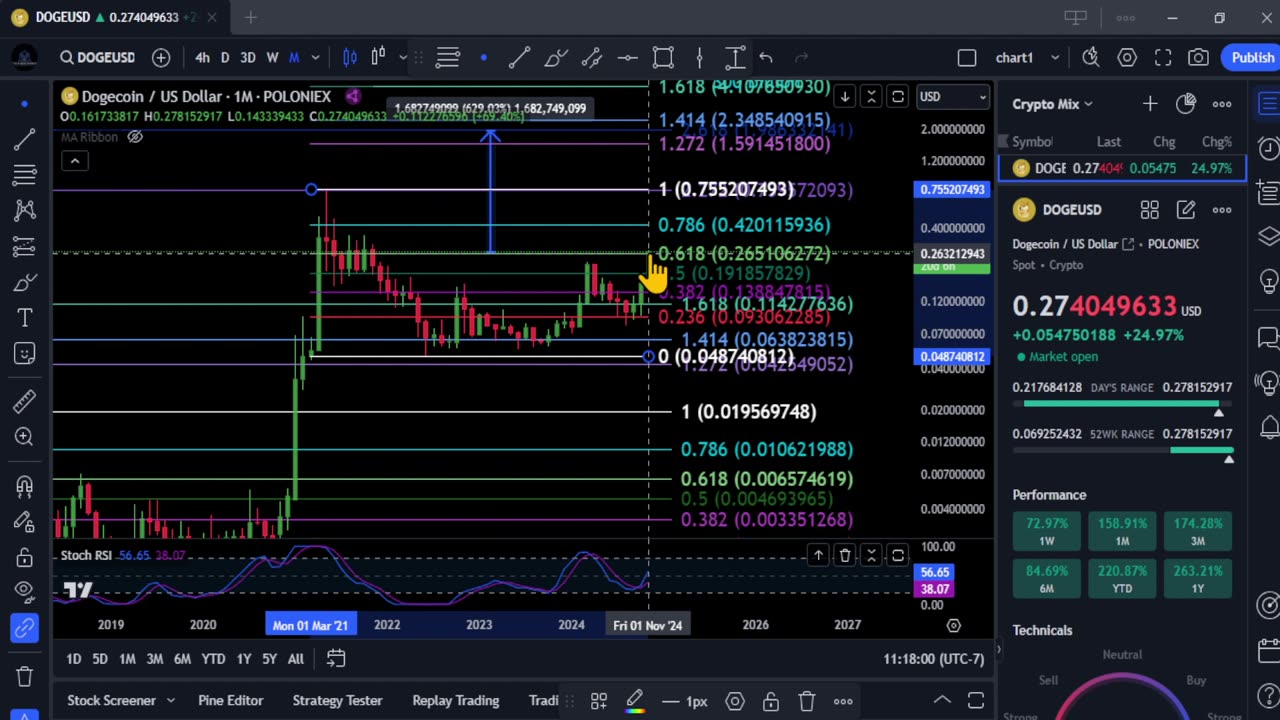The width and height of the screenshot is (1280, 720).
Task: Set the date range to All
Action: [x=296, y=659]
